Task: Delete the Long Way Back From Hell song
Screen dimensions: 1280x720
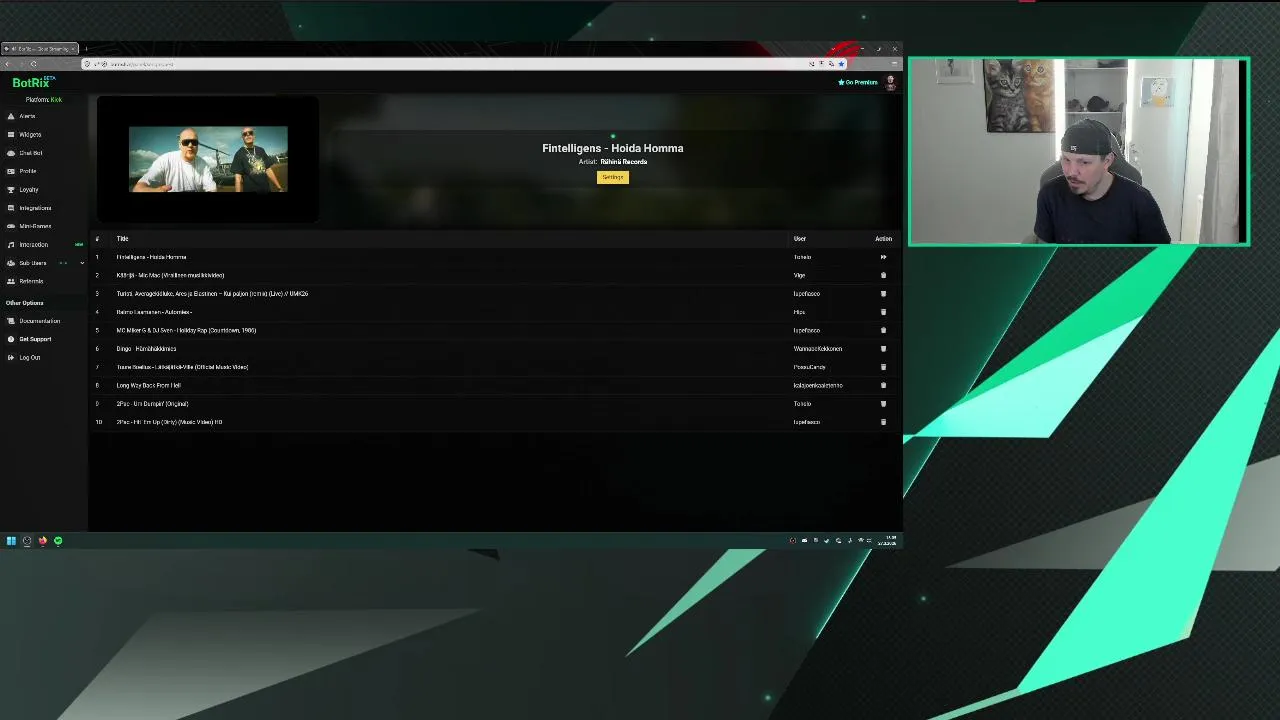Action: [883, 385]
